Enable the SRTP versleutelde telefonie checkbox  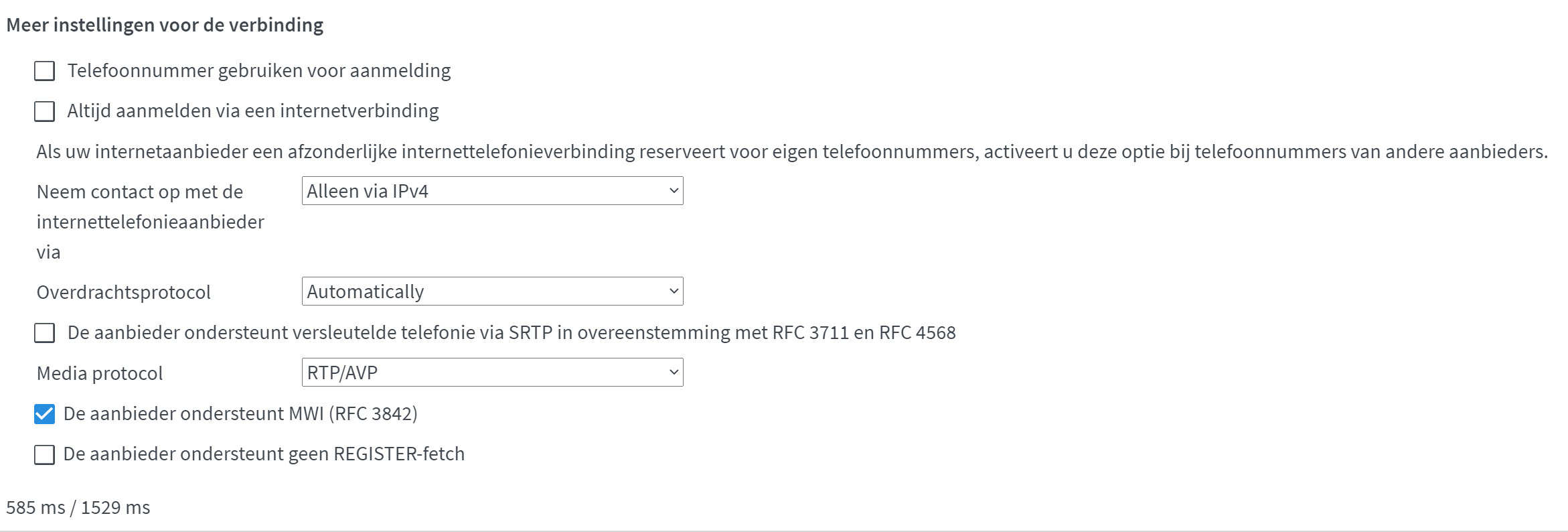44,333
